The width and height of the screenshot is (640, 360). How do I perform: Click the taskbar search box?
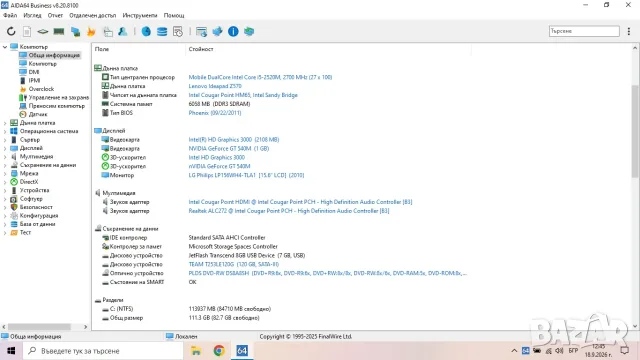(x=103, y=351)
